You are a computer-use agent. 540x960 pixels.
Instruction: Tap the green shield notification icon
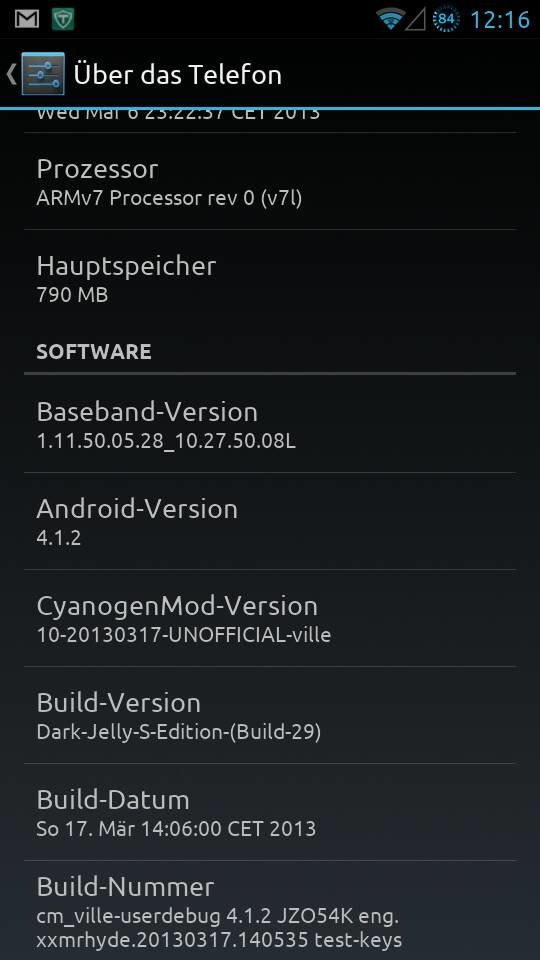coord(62,20)
